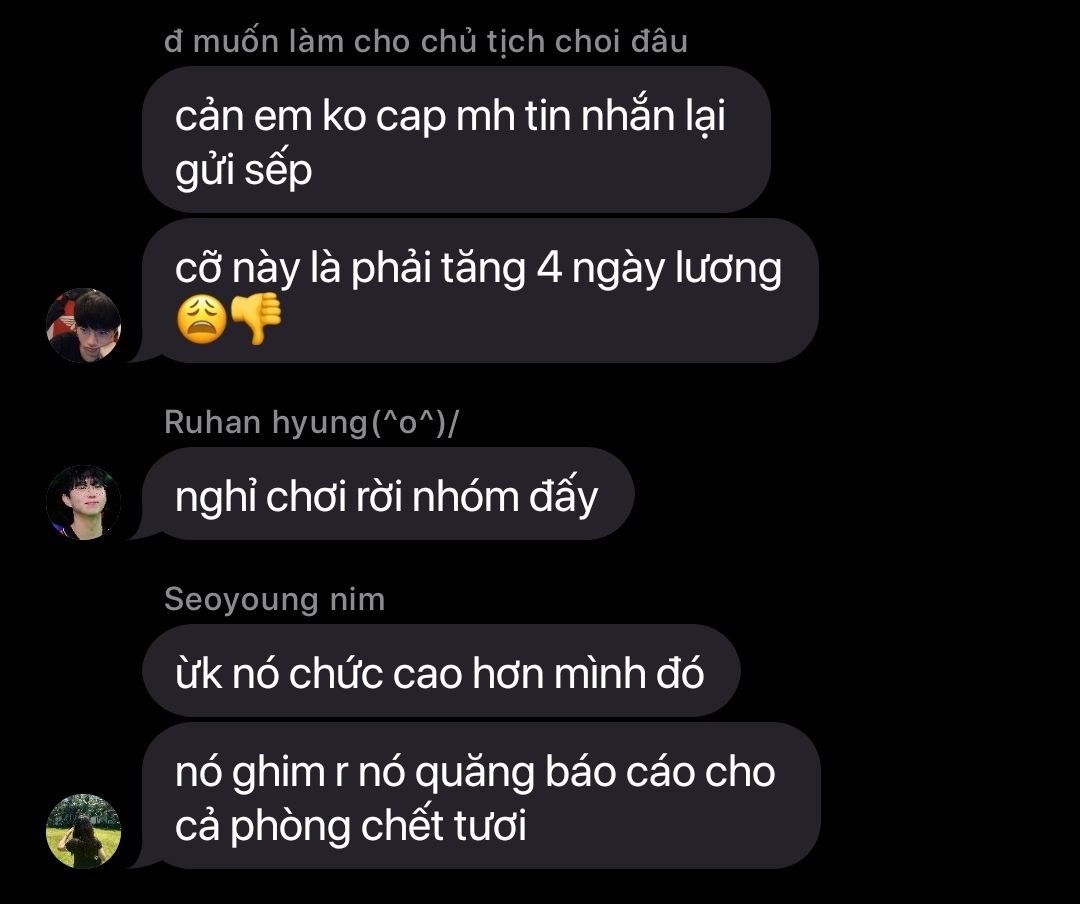The width and height of the screenshot is (1080, 904).
Task: Select the 'cản em ko cap mh tin nhắn lại' bubble
Action: tap(456, 139)
